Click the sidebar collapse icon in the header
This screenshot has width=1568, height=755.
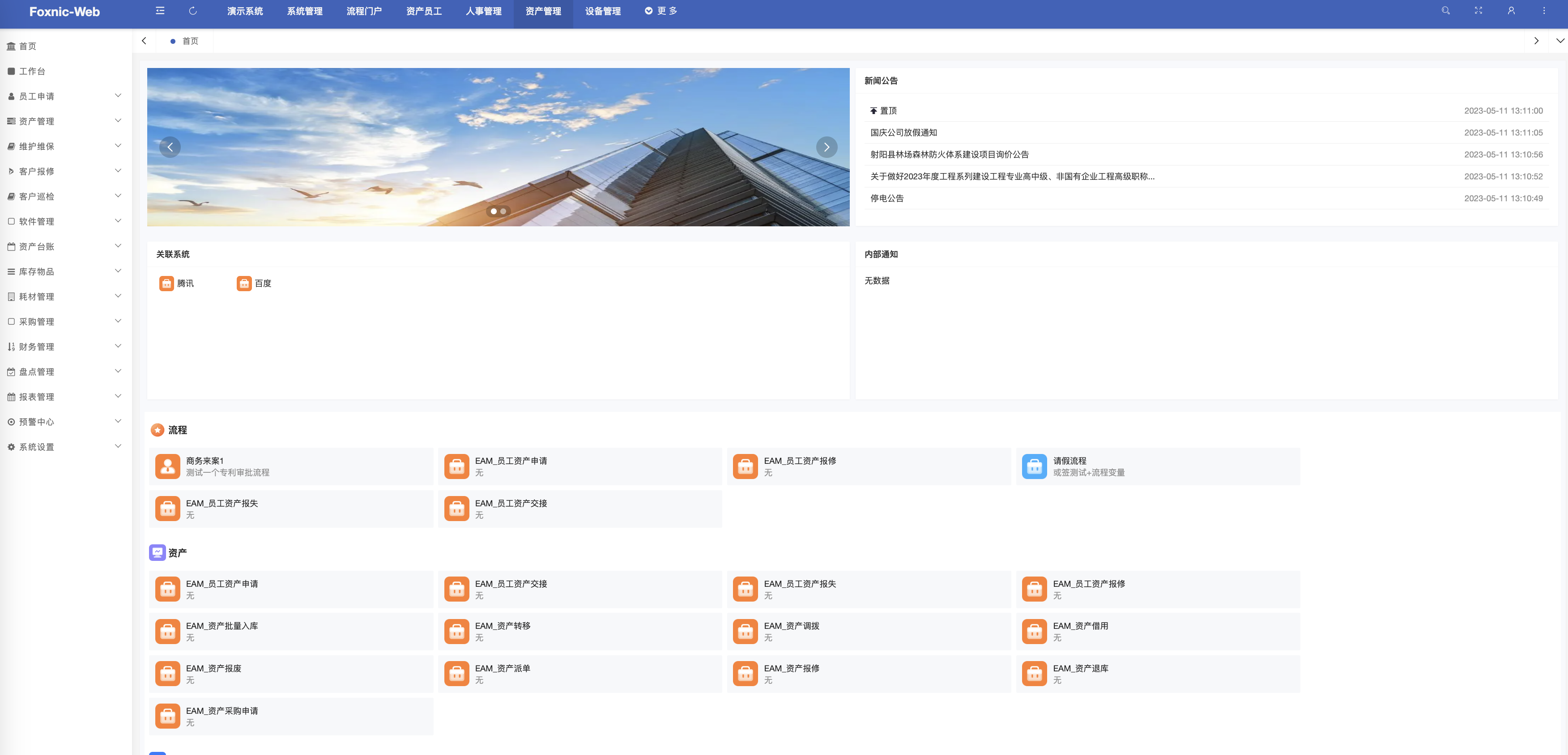pyautogui.click(x=159, y=10)
